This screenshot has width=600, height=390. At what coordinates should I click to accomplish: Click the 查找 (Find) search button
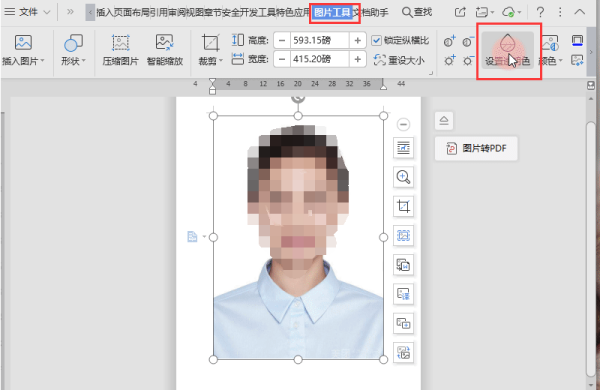417,13
